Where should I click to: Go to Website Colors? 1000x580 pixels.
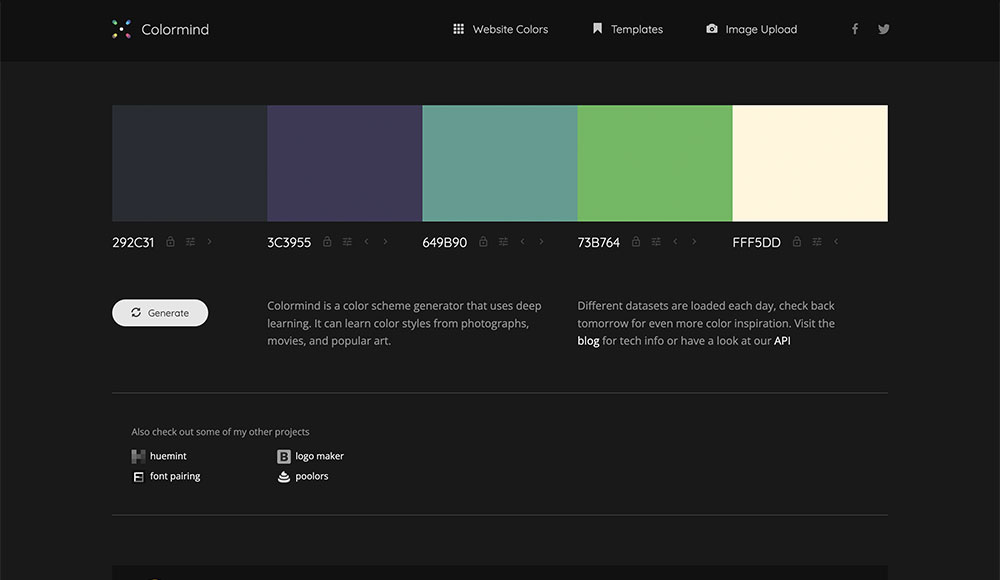[x=510, y=29]
